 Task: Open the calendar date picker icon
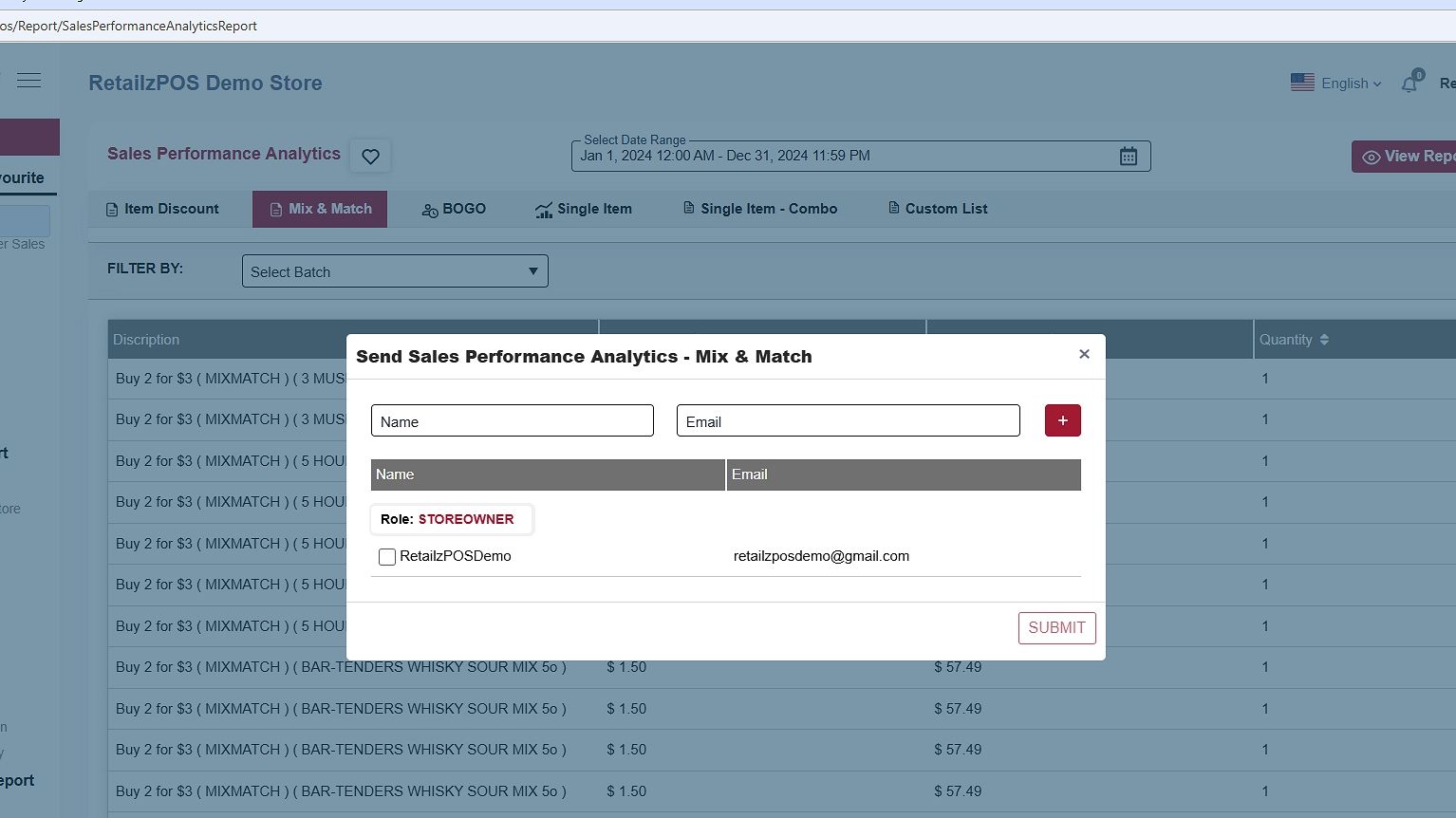[x=1128, y=157]
